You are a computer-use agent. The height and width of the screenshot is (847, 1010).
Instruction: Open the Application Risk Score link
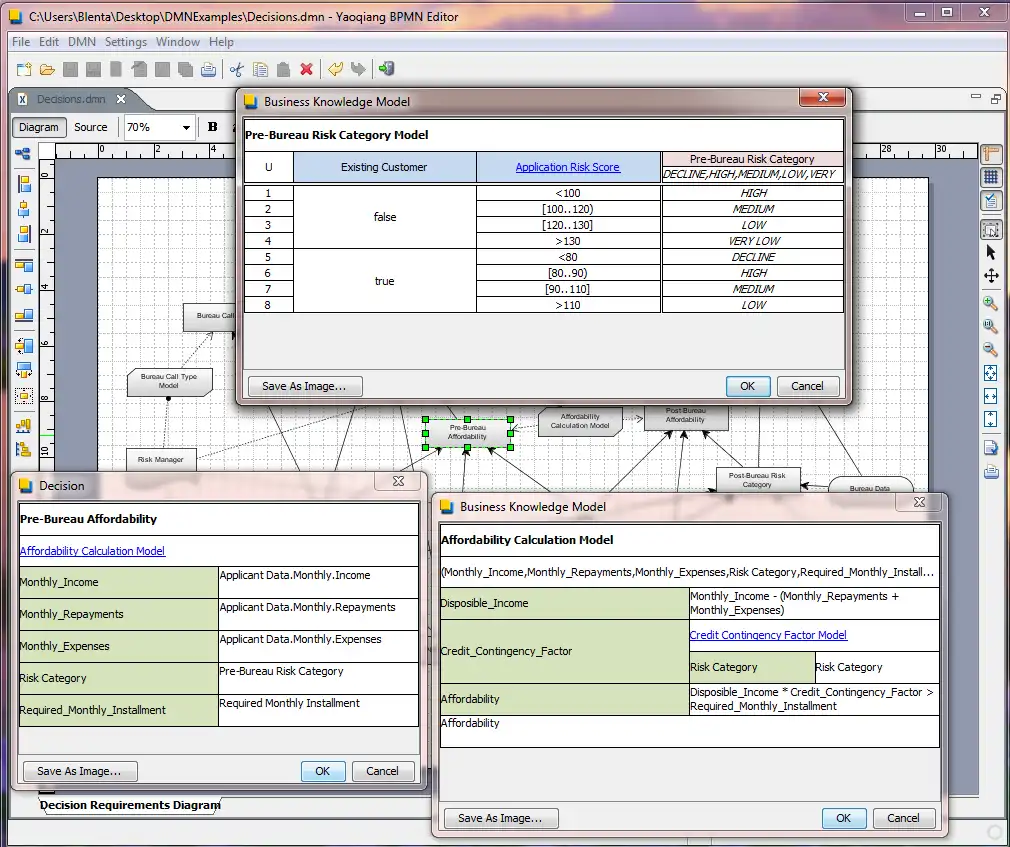coord(567,167)
